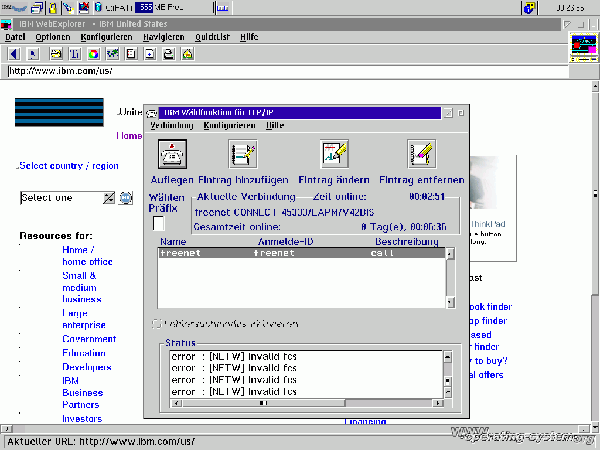The image size is (600, 450).
Task: Click the Select country / region link
Action: tap(68, 166)
